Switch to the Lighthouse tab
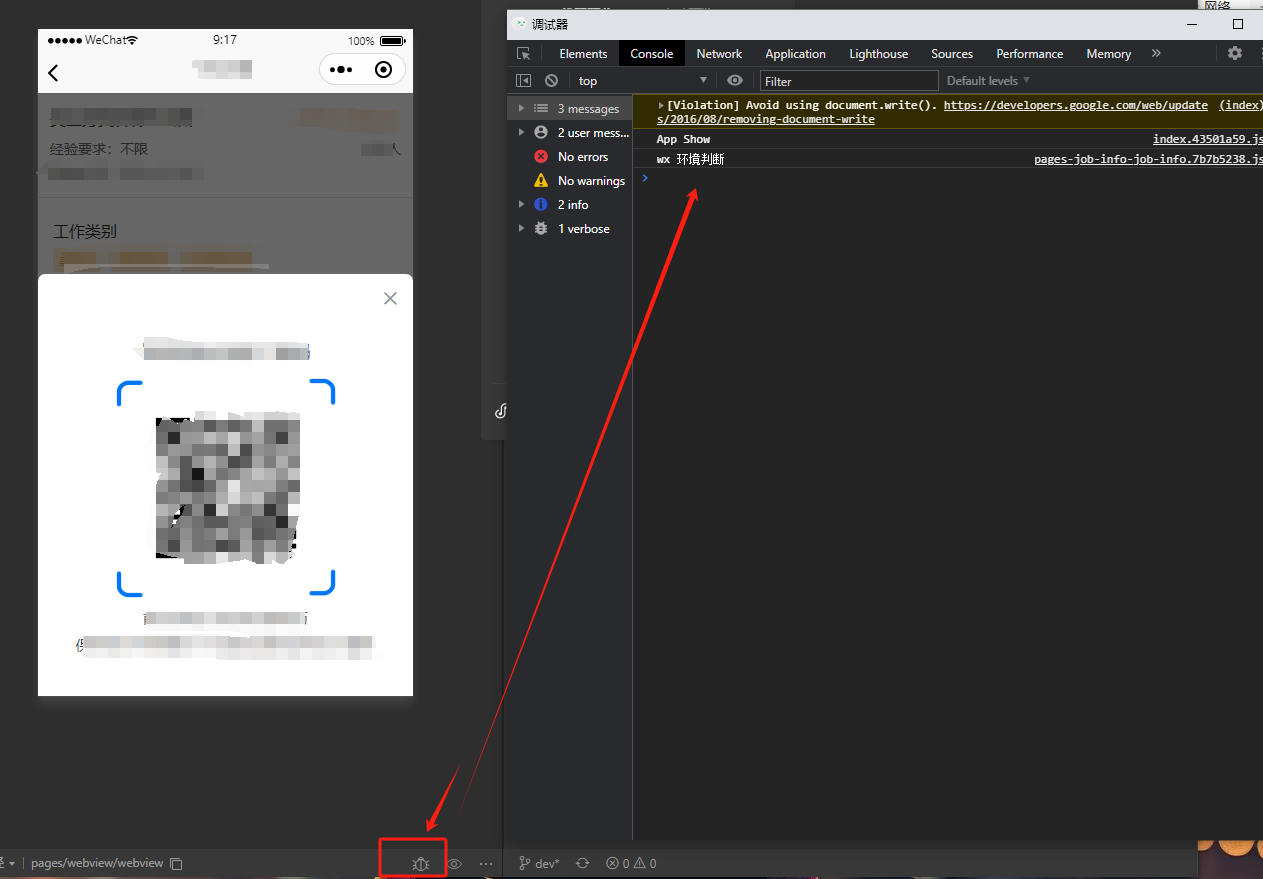Screen dimensions: 1263x879 point(879,54)
